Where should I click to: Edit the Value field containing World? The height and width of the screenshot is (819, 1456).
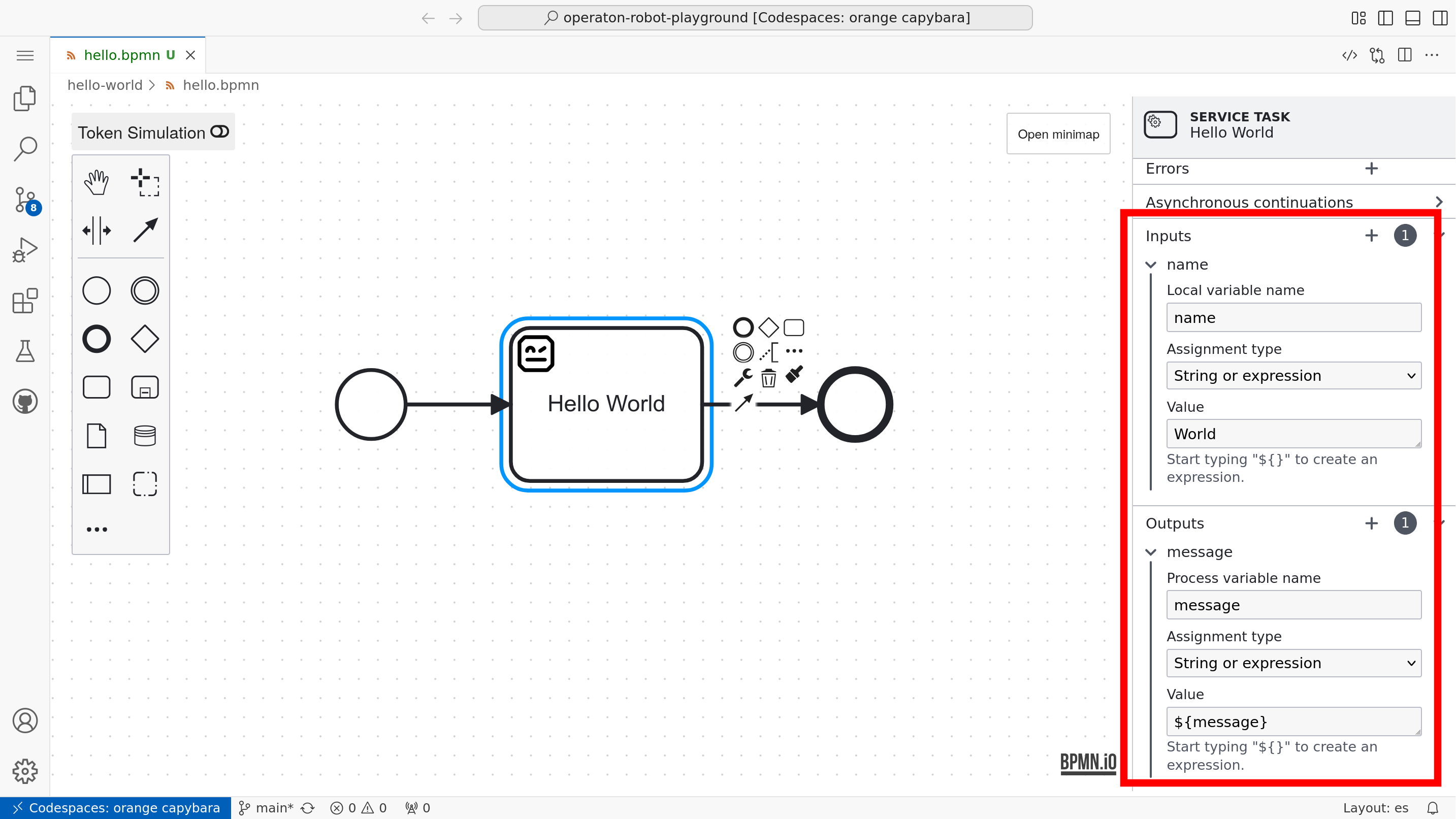pos(1293,434)
